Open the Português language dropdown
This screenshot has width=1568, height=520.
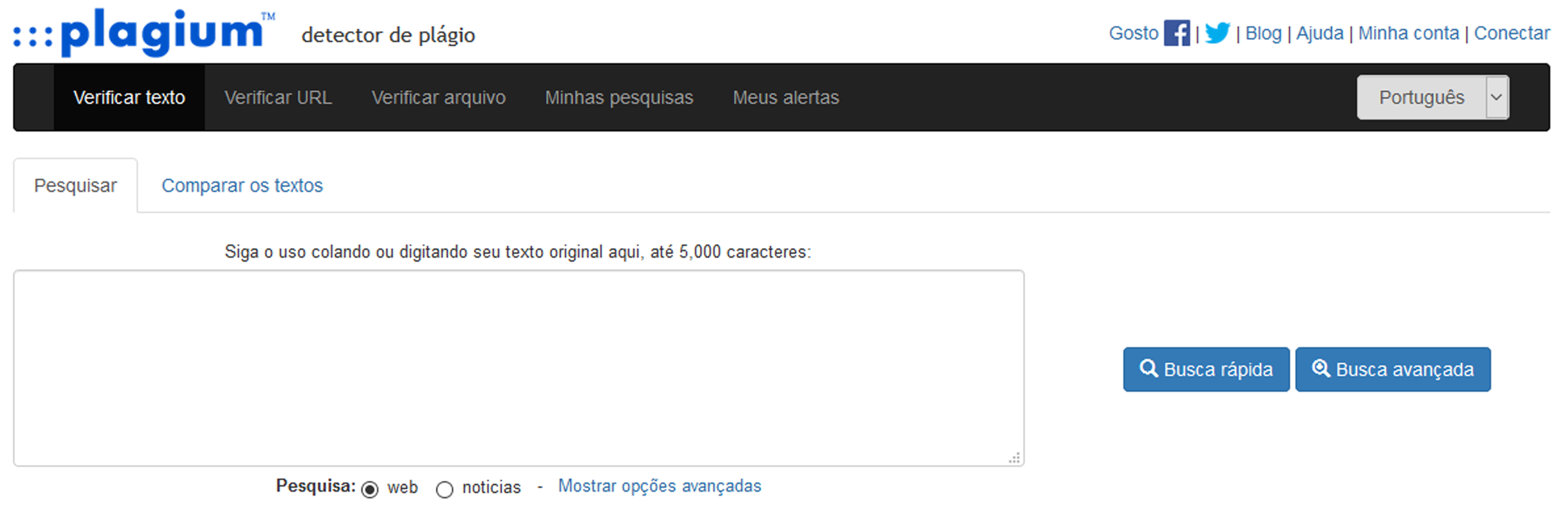click(x=1421, y=97)
